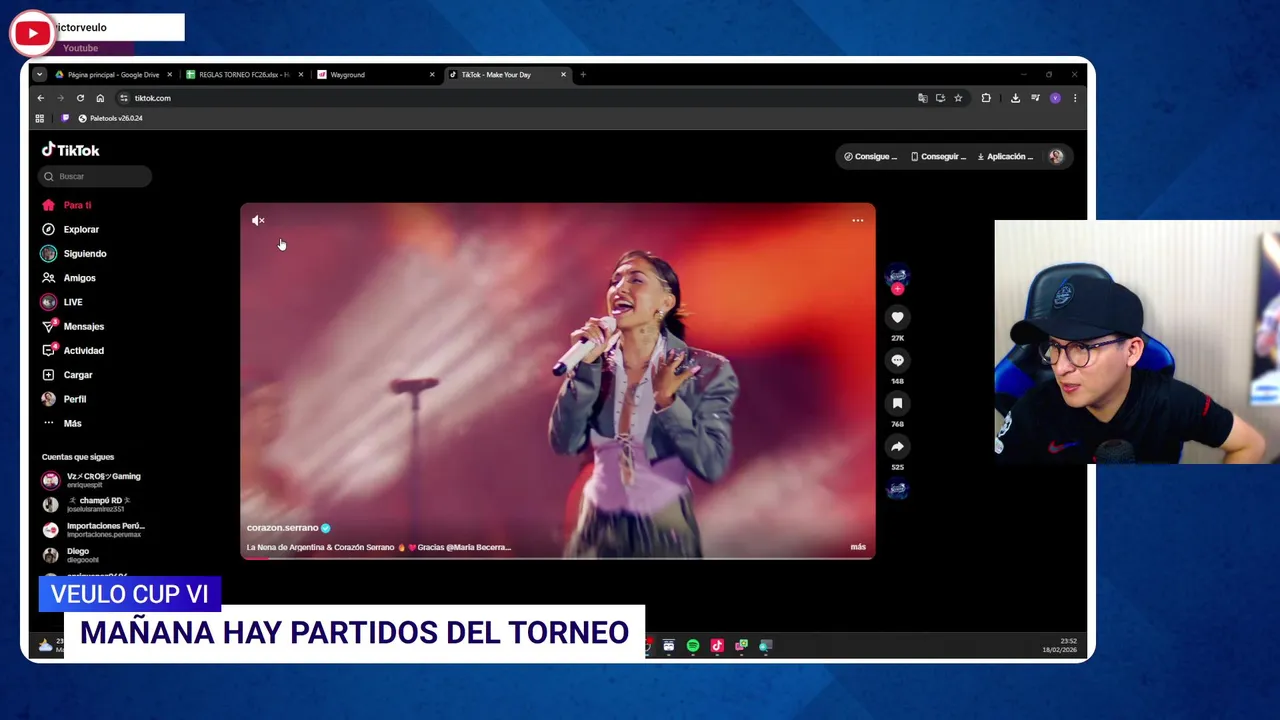1280x720 pixels.
Task: Open the video three-dots options menu
Action: pos(858,220)
